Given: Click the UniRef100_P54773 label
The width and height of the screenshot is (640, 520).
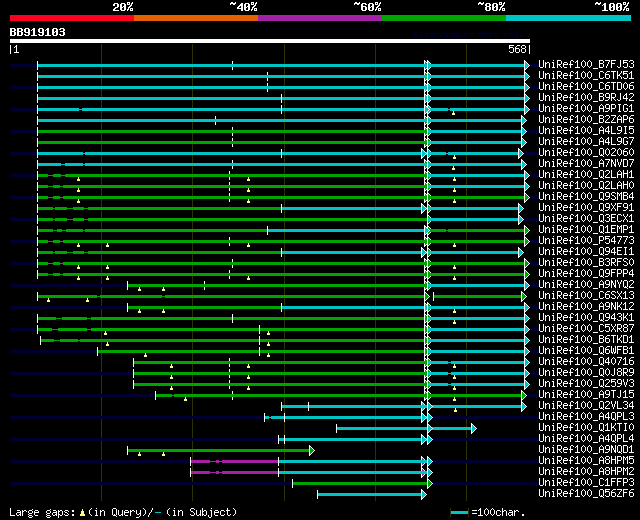Looking at the screenshot, I should 586,241.
